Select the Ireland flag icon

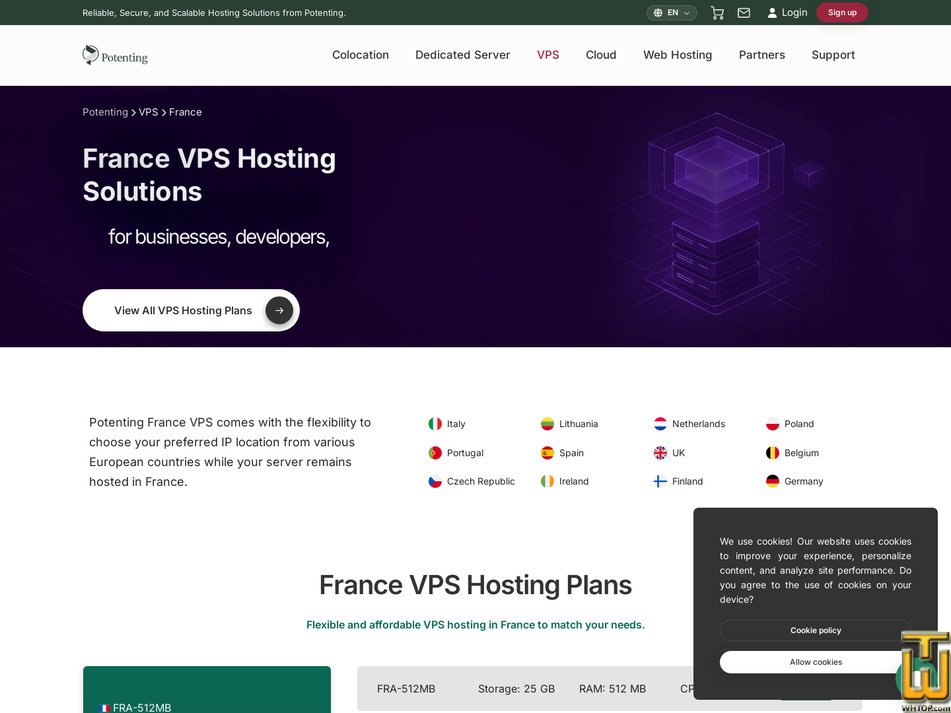tap(547, 481)
